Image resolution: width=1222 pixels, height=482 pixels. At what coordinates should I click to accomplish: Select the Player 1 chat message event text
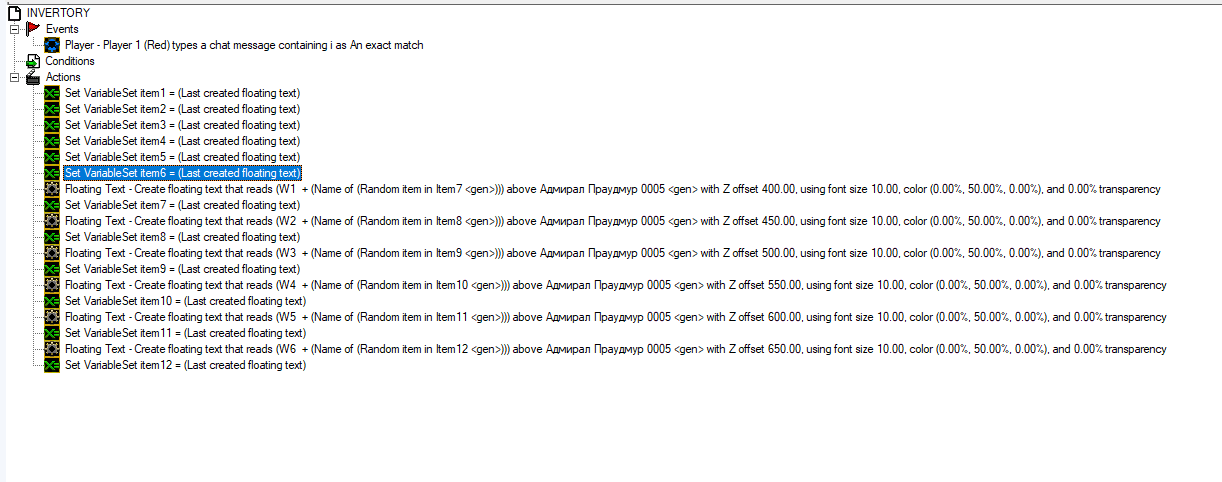(244, 45)
